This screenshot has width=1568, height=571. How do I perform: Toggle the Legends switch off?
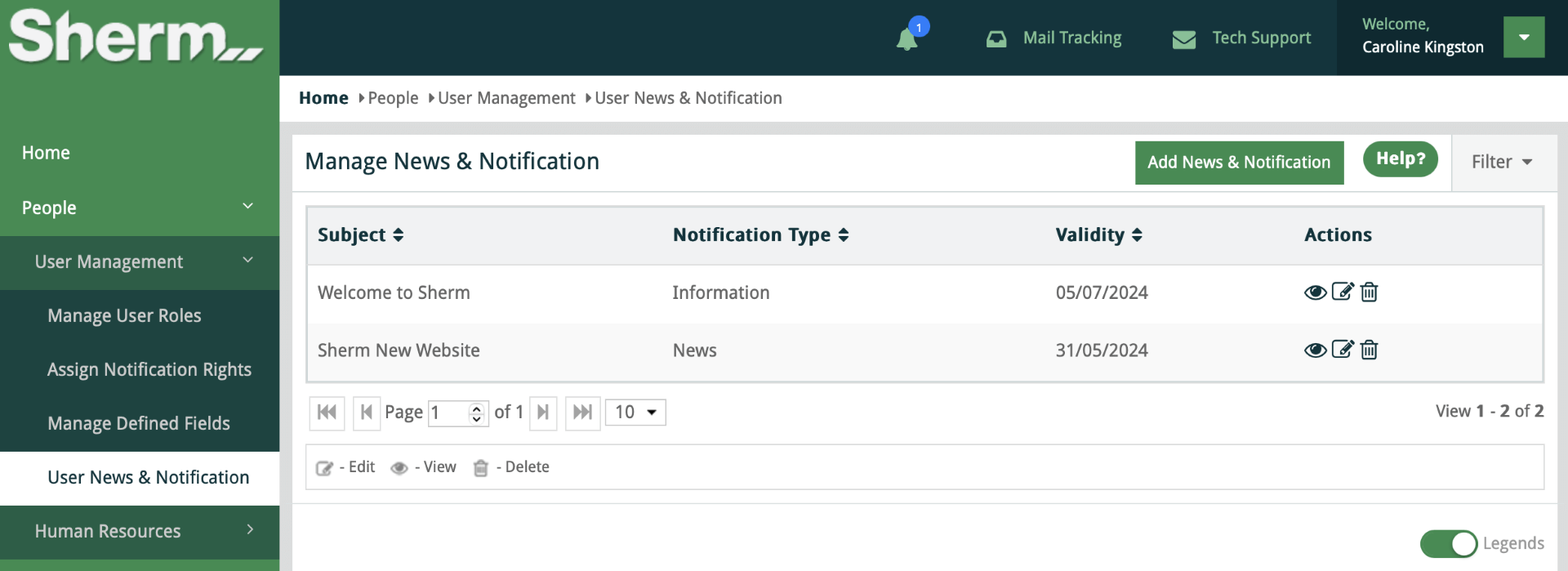pos(1448,543)
